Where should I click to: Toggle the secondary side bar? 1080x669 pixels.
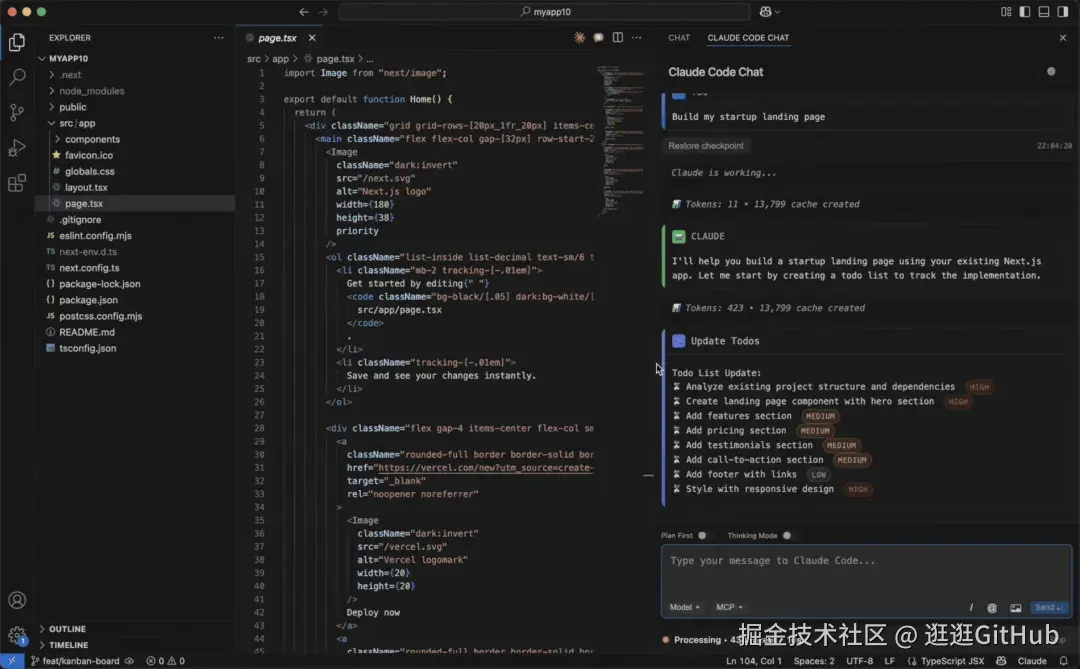click(1063, 12)
